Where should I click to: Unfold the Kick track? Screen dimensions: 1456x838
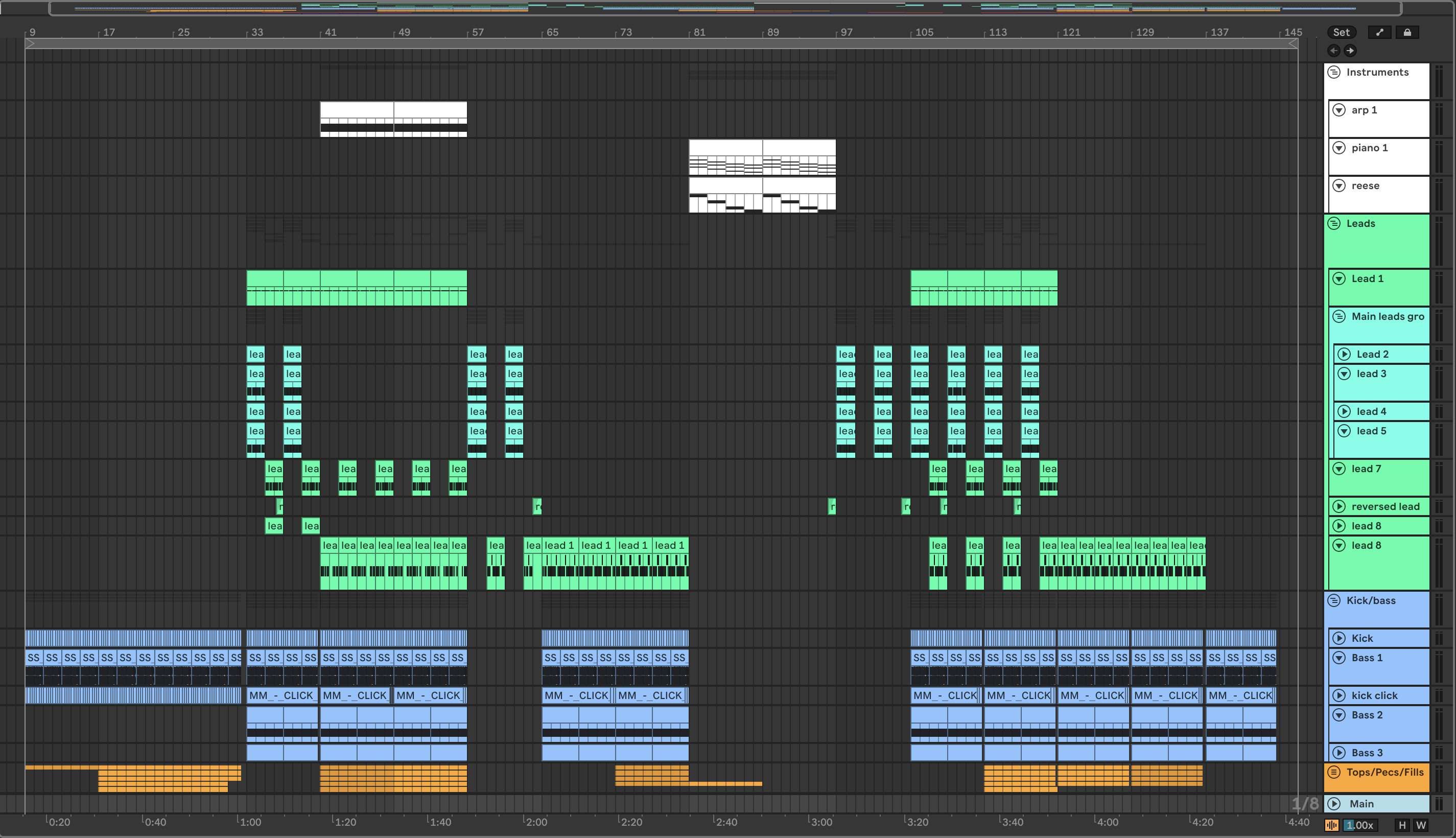point(1339,638)
